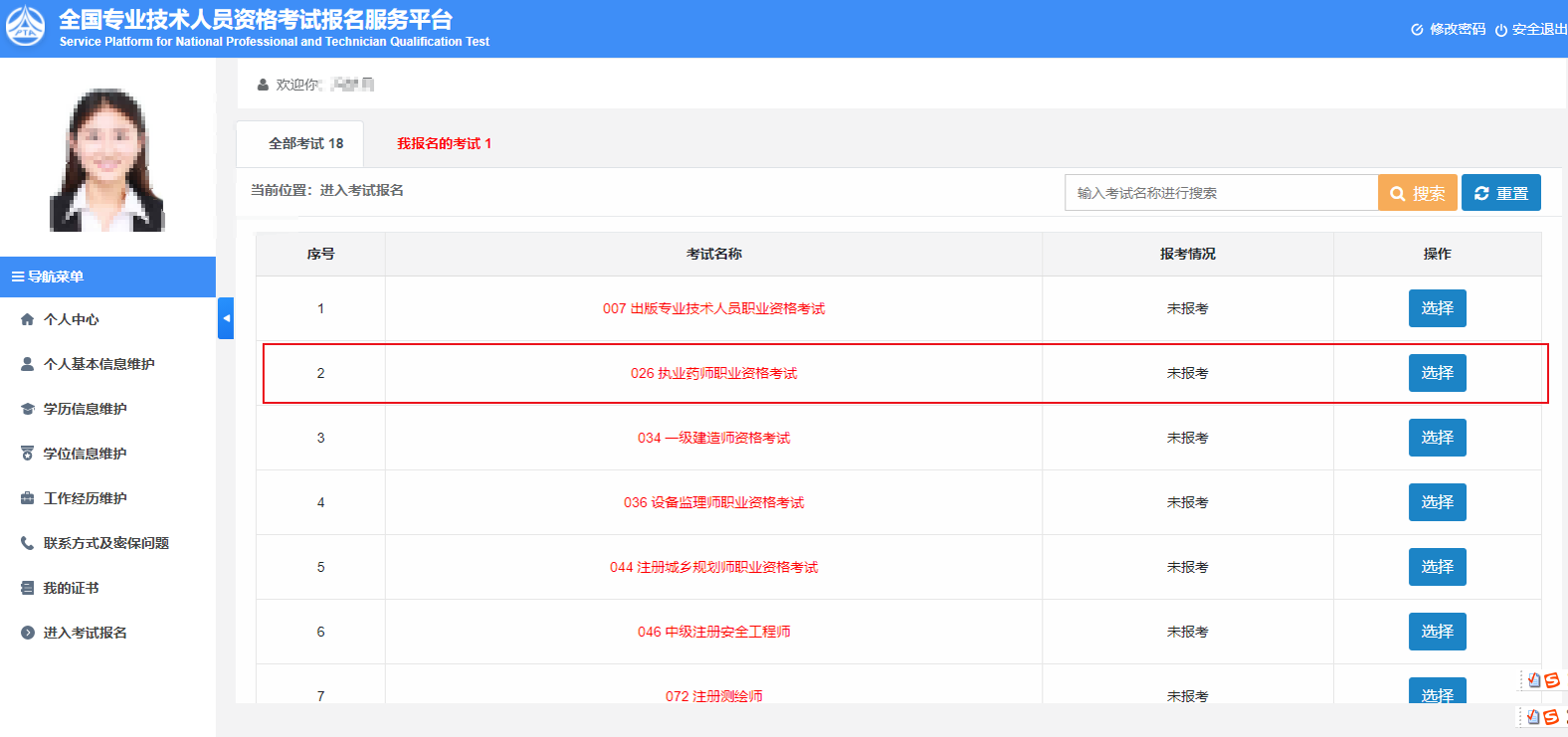Click the briefcase icon beside 工作经历维护

click(x=28, y=498)
